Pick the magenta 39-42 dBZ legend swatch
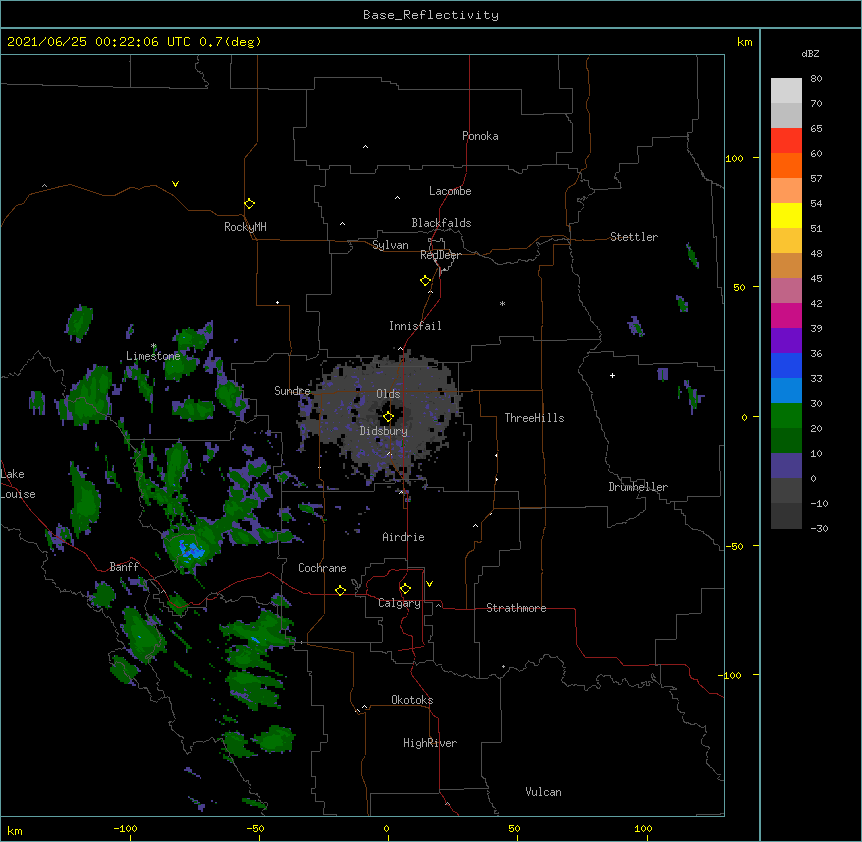The height and width of the screenshot is (842, 862). click(786, 315)
